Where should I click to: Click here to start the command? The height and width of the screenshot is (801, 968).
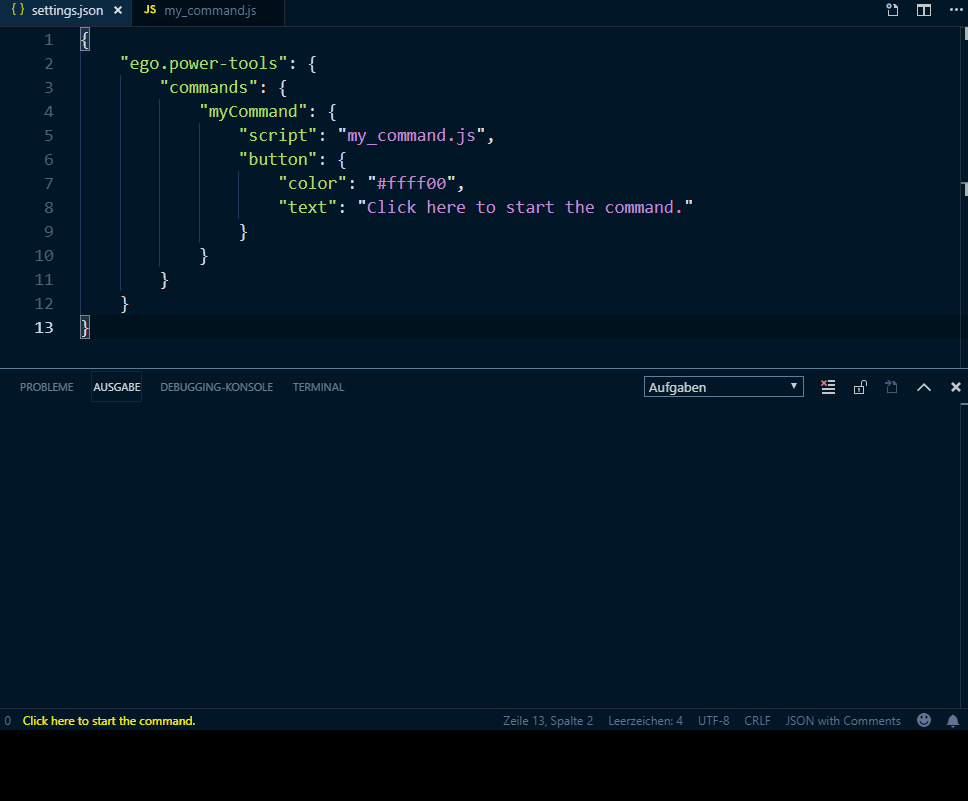coord(109,720)
